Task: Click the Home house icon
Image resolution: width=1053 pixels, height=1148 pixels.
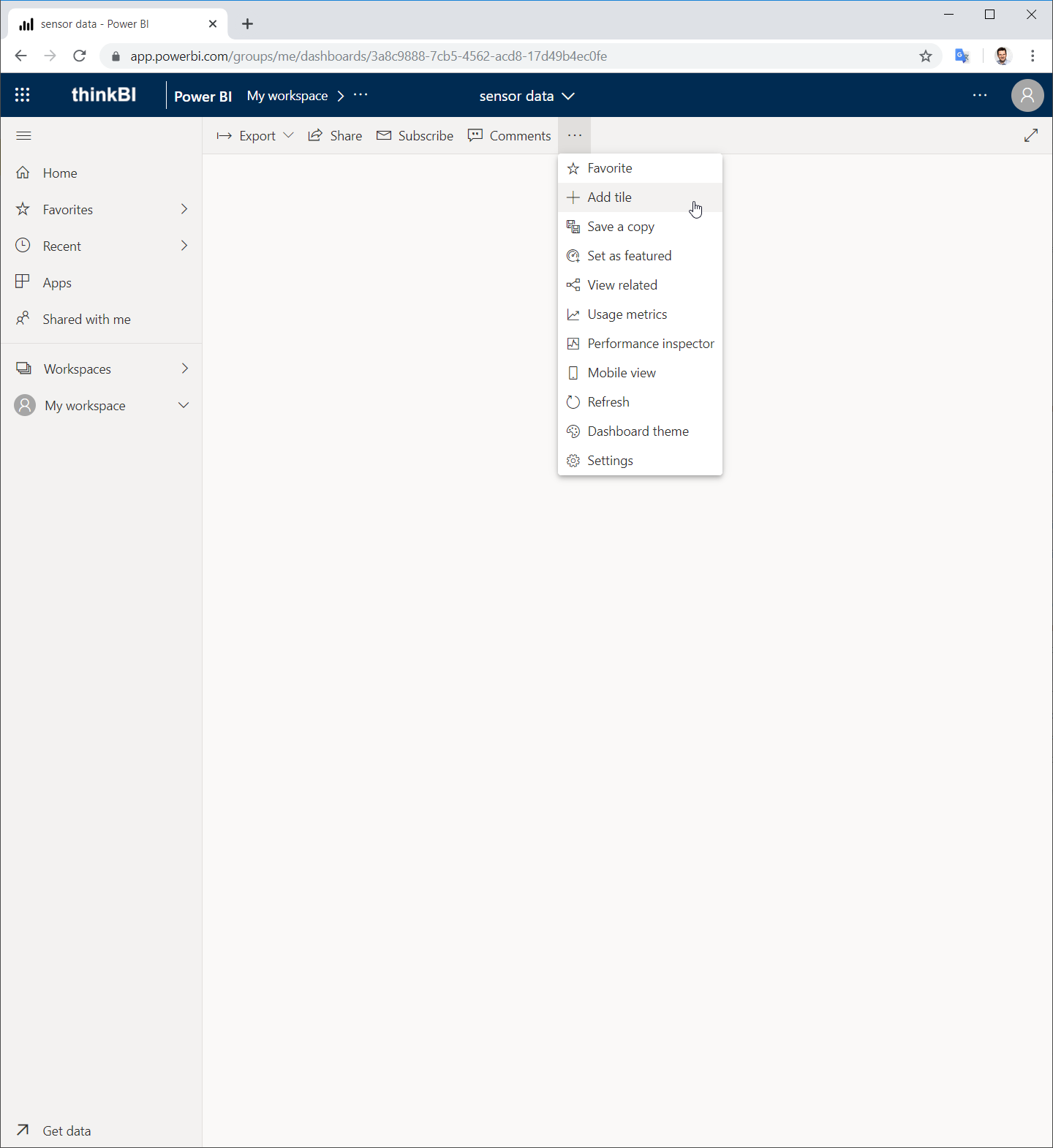Action: click(23, 173)
